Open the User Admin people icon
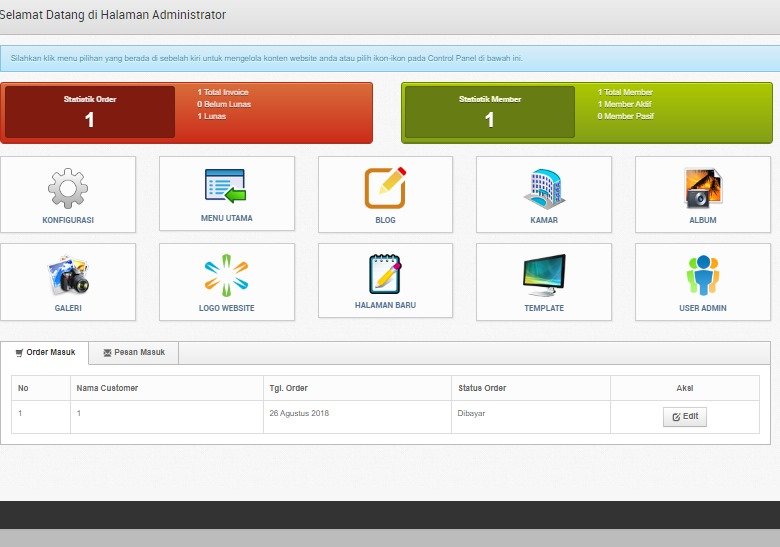780x547 pixels. (x=703, y=275)
